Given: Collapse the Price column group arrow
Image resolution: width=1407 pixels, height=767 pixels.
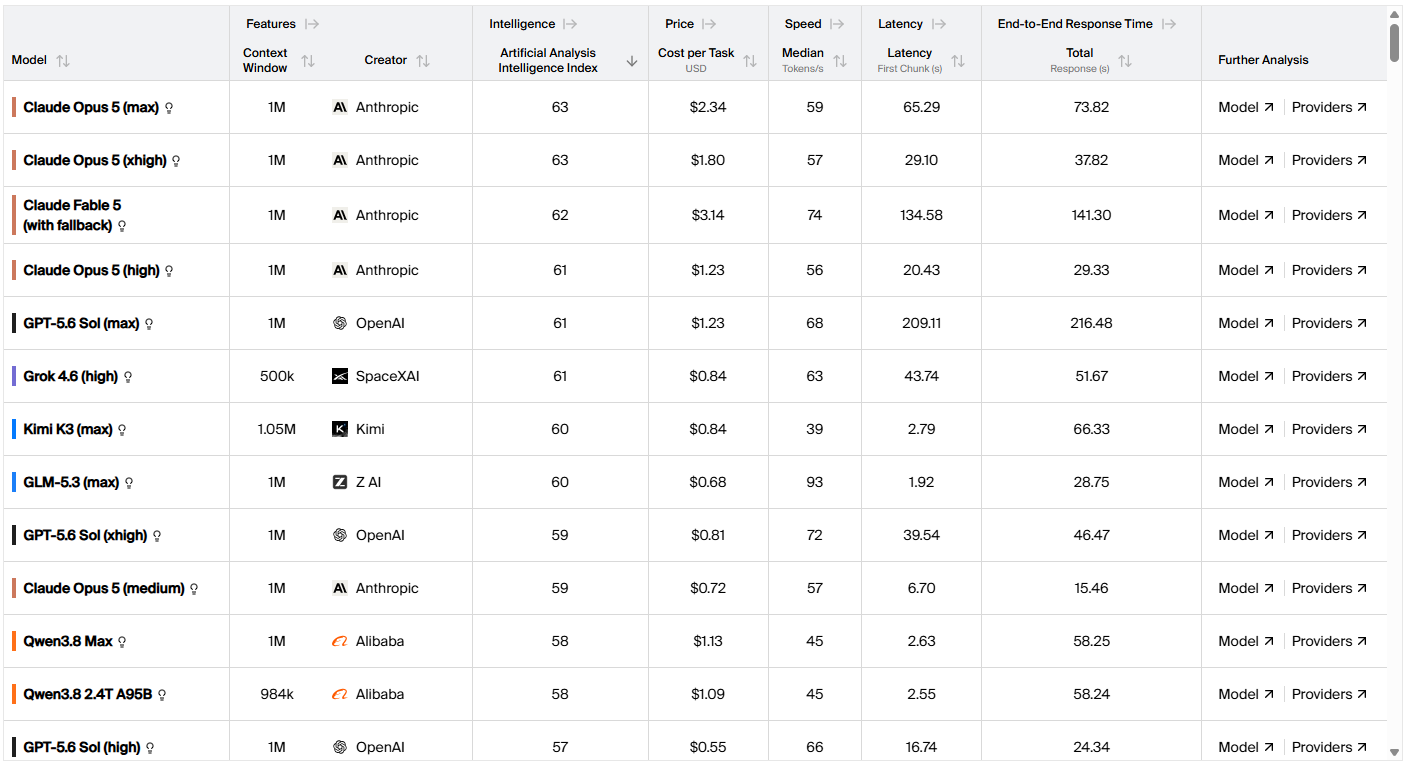Looking at the screenshot, I should click(x=709, y=24).
